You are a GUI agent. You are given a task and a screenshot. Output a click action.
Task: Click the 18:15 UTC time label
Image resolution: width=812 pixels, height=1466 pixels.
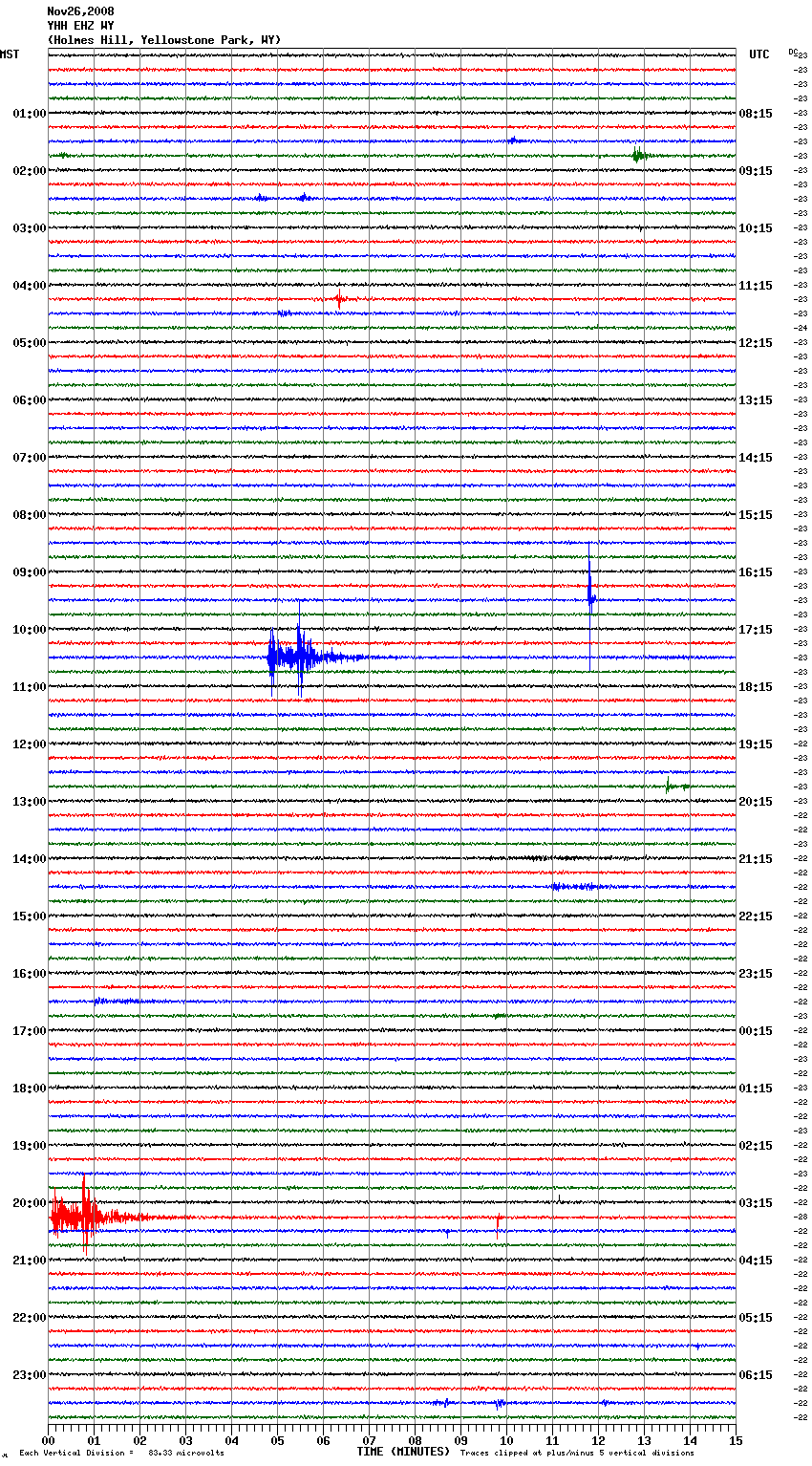[756, 687]
